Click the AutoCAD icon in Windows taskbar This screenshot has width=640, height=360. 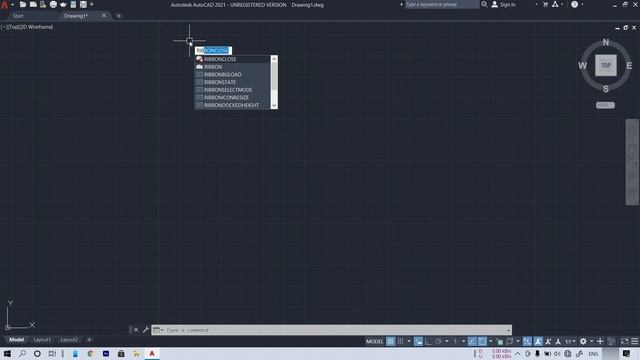(x=152, y=353)
